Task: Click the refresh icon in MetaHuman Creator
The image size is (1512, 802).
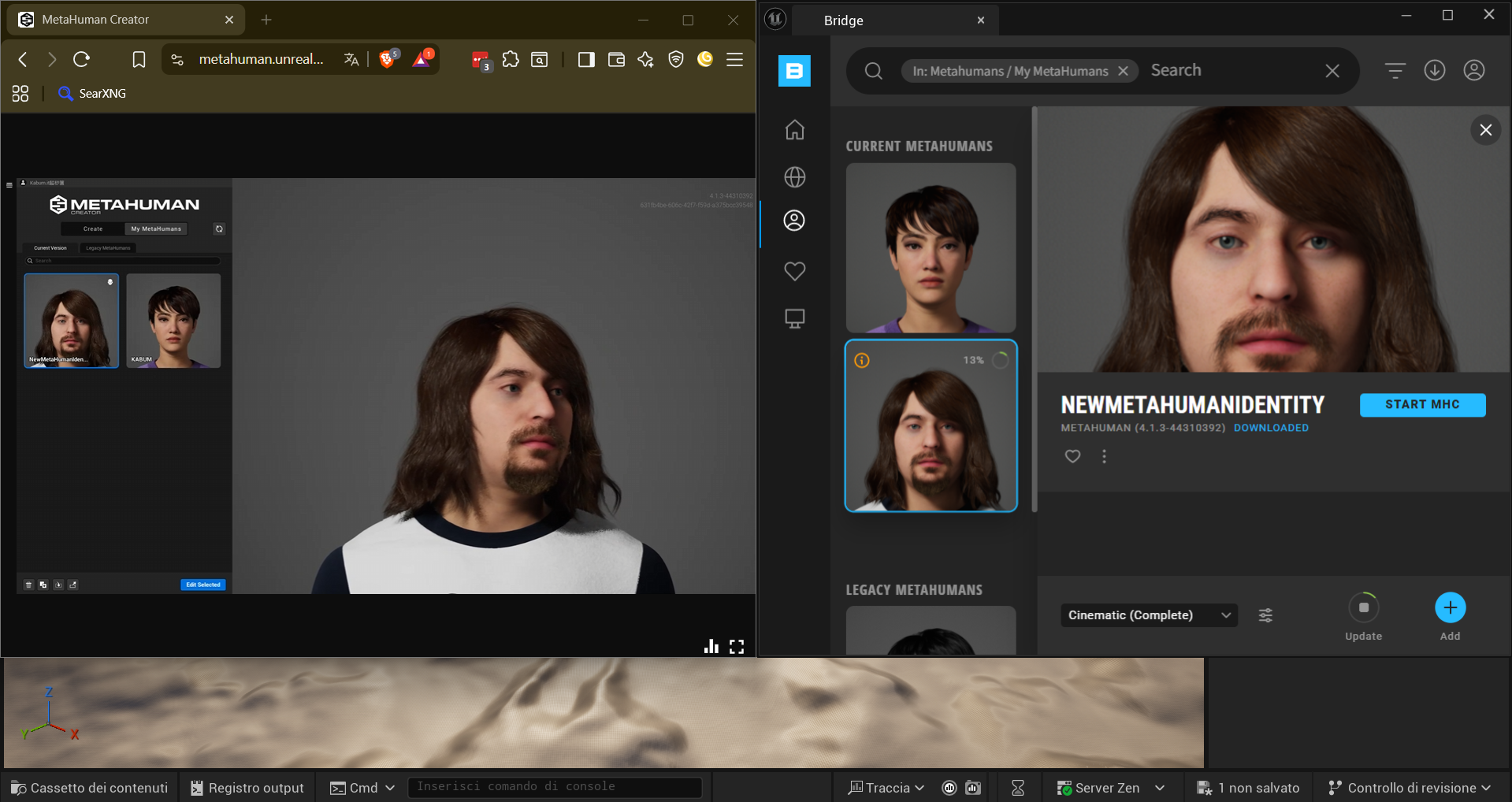Action: [219, 229]
